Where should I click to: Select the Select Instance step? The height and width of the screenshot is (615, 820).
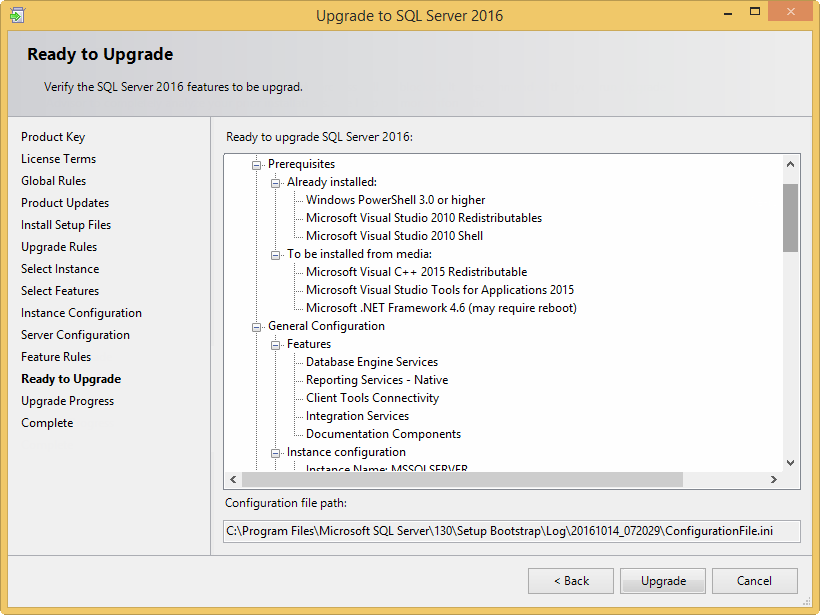pos(60,269)
